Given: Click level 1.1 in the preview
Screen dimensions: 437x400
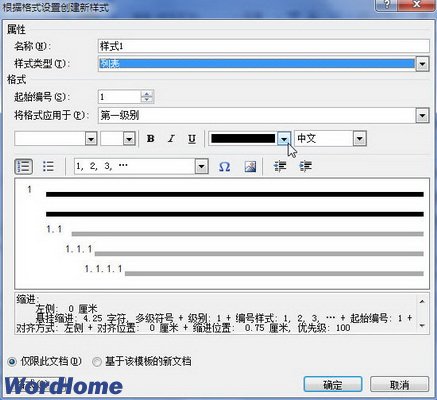Looking at the screenshot, I should point(54,229).
